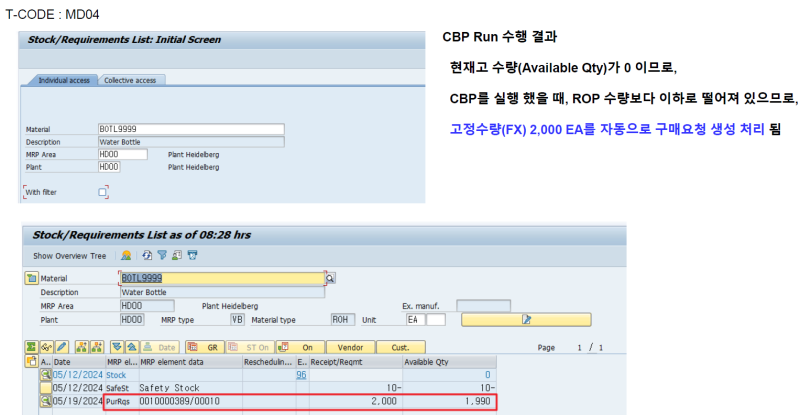Click the MRP element data column header
The image size is (800, 415).
tap(190, 361)
